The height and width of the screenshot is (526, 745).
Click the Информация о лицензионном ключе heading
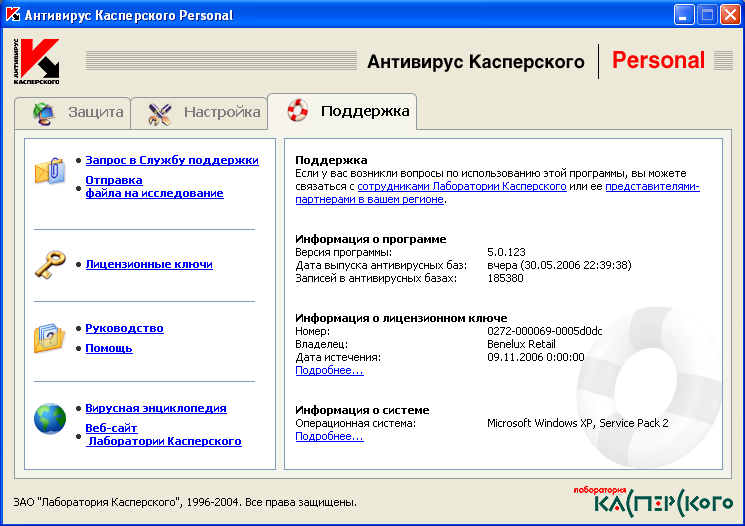coord(401,318)
